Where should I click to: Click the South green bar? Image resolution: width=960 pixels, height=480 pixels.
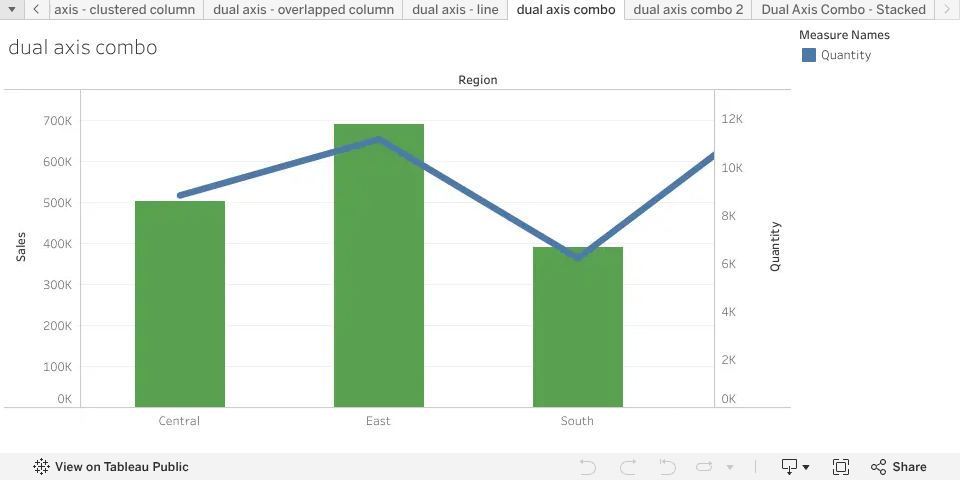point(577,327)
